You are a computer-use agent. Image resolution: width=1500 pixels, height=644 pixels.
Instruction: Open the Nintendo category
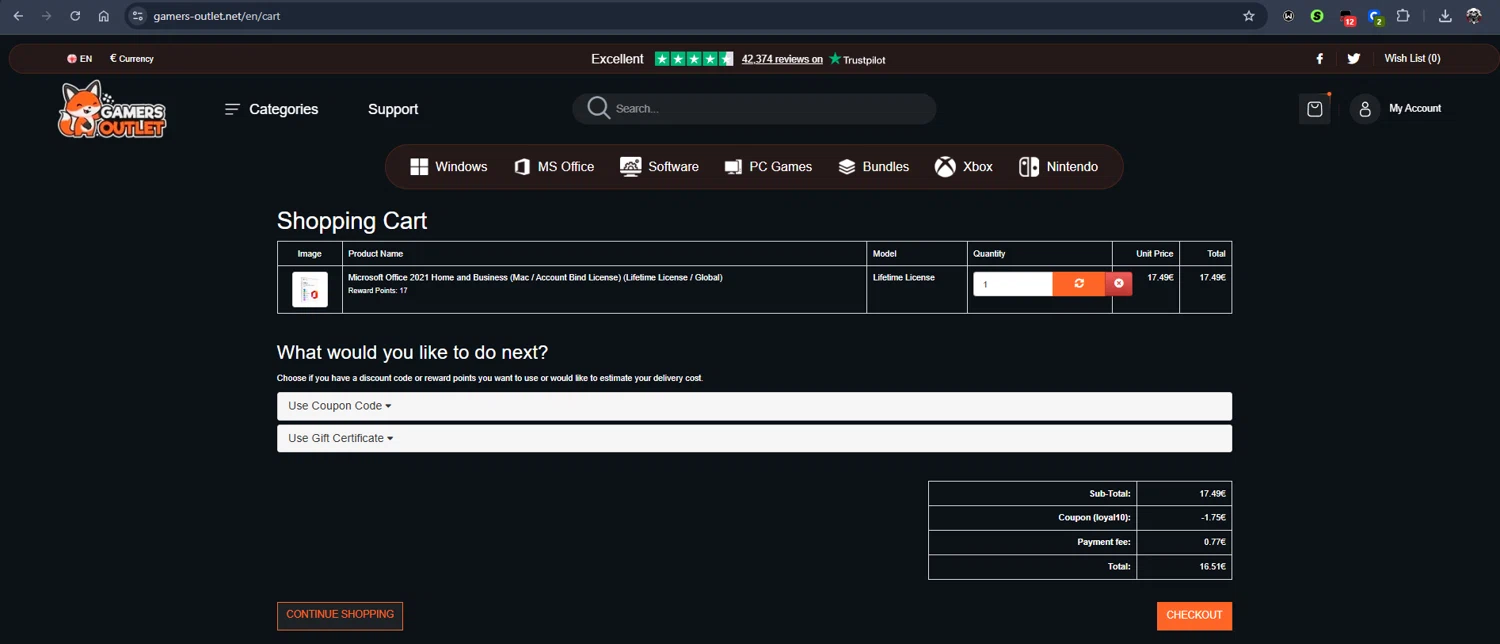coord(1058,167)
